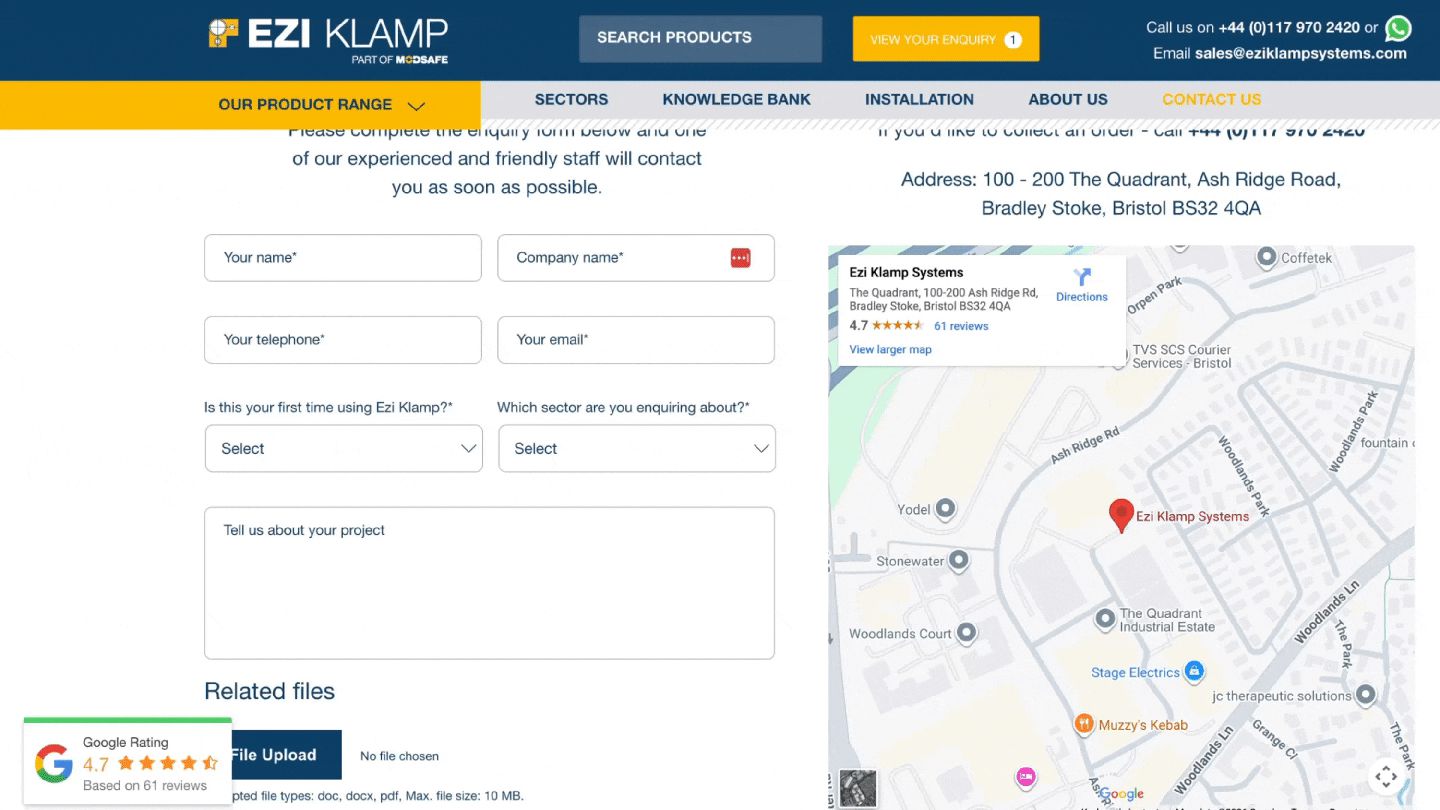This screenshot has width=1440, height=810.
Task: Open the Which sector dropdown
Action: [637, 448]
